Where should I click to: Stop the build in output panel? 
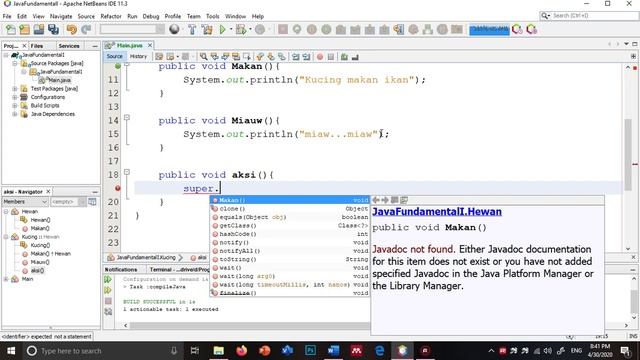point(108,301)
